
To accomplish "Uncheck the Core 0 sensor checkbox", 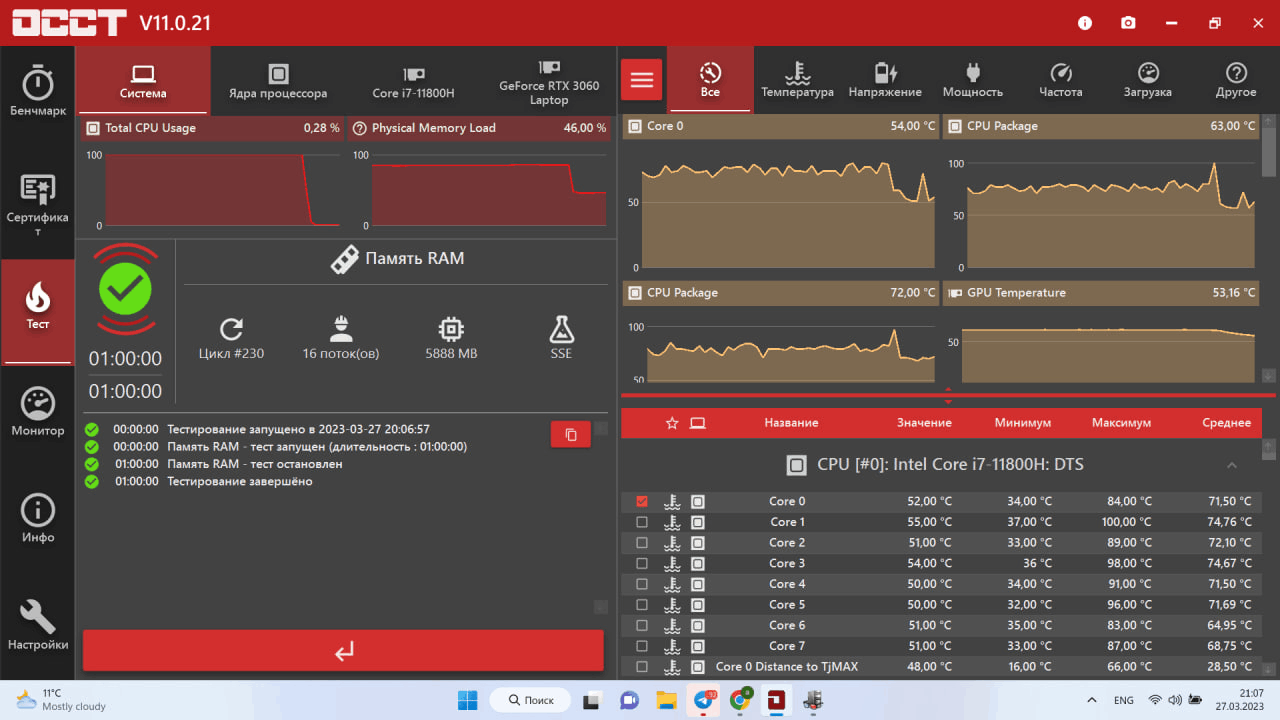I will (642, 501).
